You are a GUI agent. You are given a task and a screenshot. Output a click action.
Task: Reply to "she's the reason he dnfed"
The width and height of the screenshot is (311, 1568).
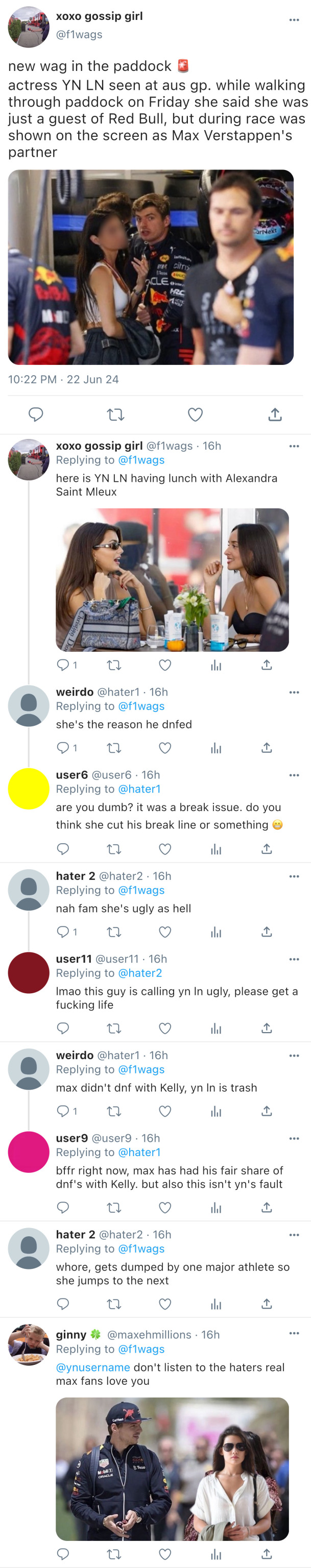pyautogui.click(x=63, y=747)
